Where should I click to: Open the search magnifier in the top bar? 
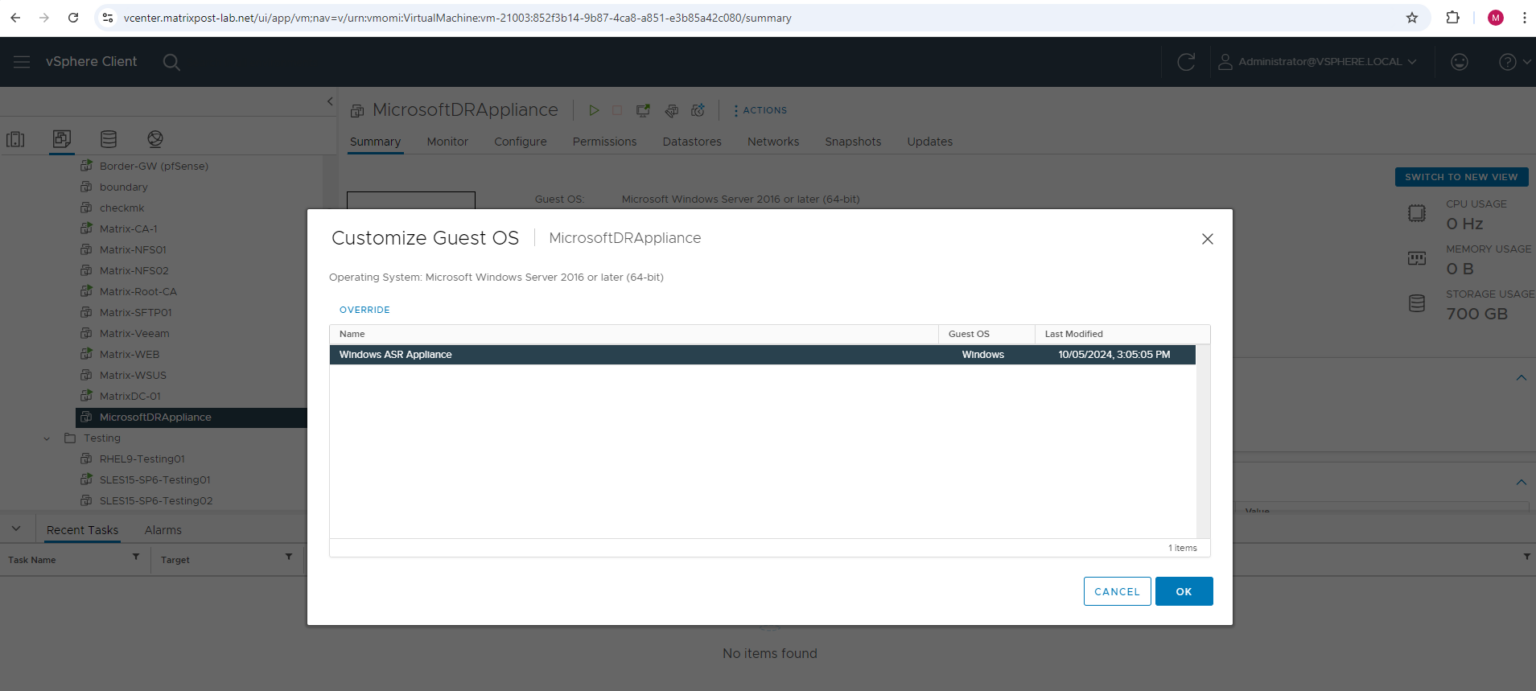coord(171,62)
